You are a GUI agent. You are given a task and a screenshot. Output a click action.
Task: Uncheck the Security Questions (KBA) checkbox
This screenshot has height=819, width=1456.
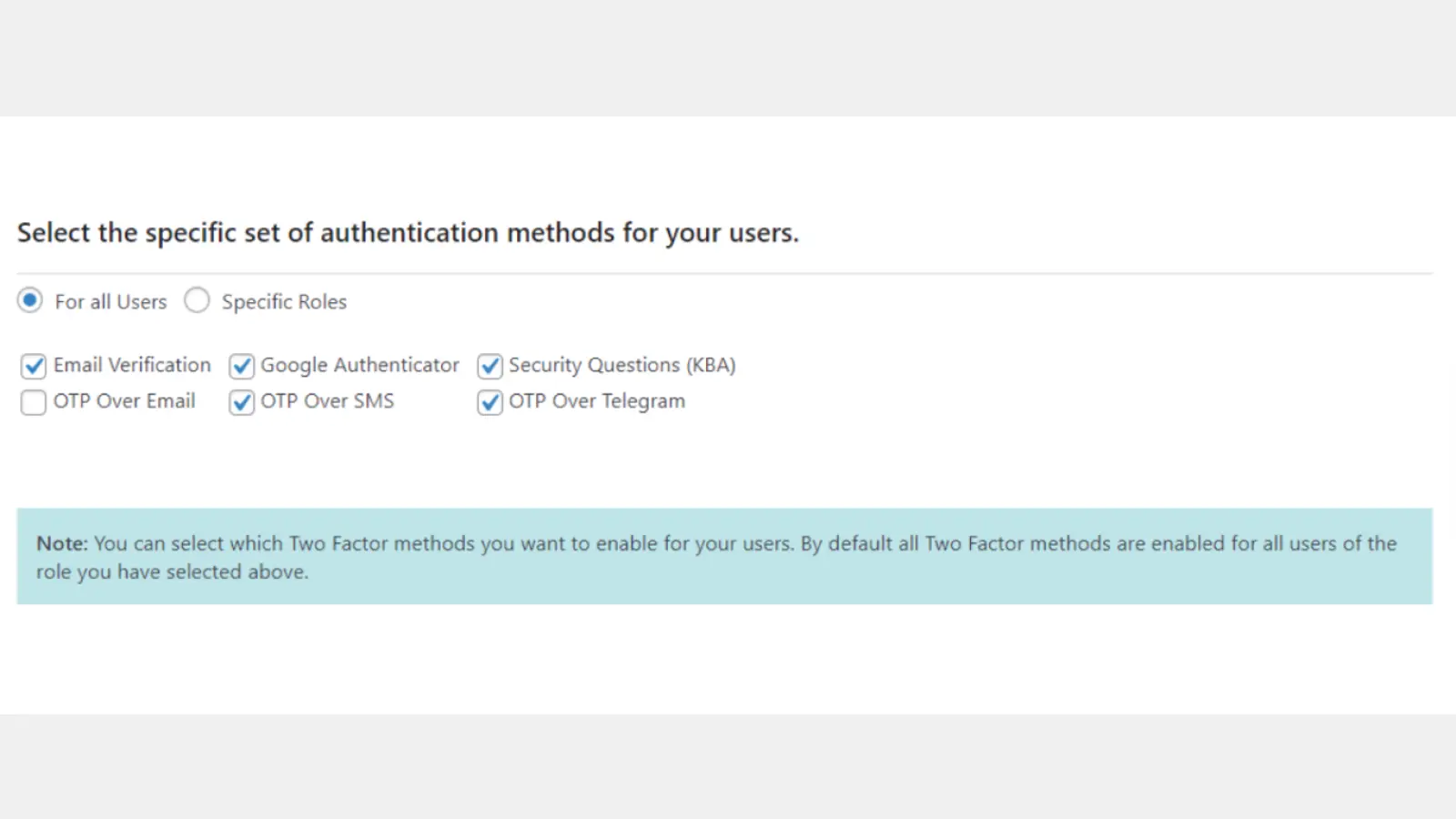click(x=490, y=366)
